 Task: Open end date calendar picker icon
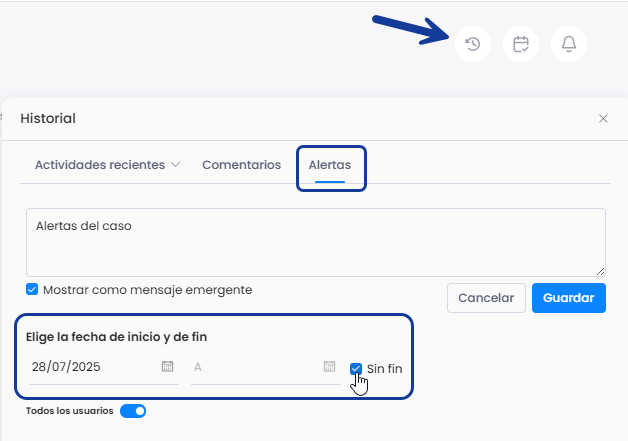click(x=329, y=366)
